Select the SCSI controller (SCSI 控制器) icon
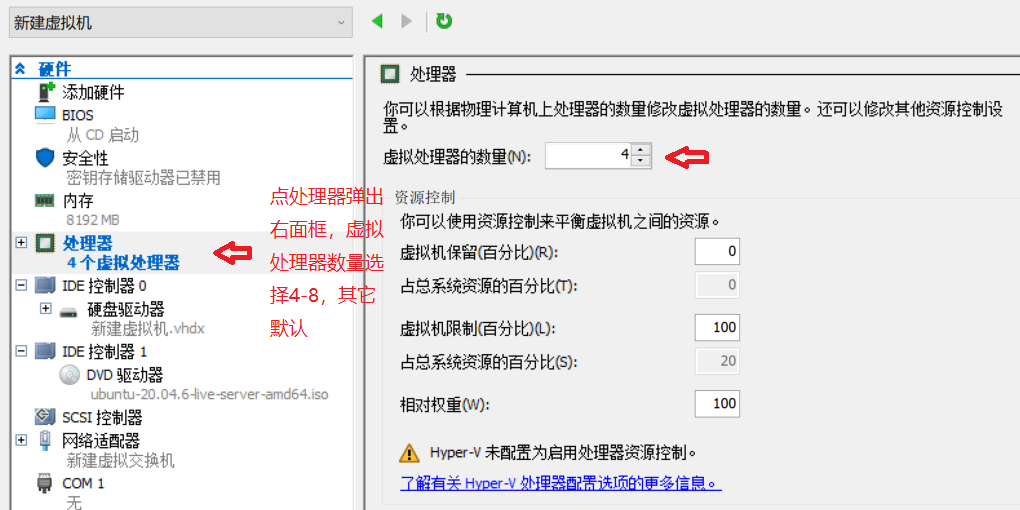Viewport: 1020px width, 510px height. 45,417
